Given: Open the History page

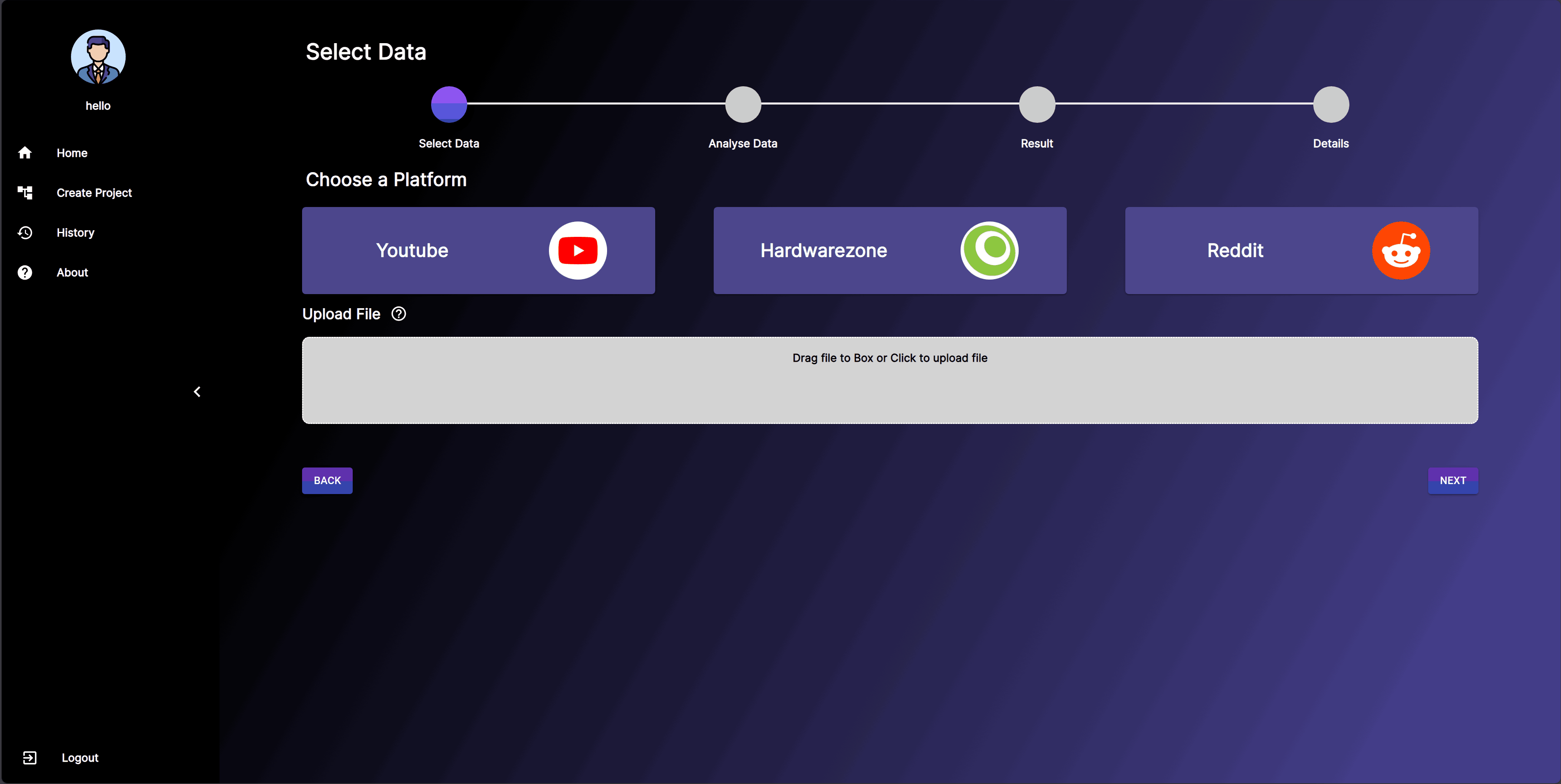Looking at the screenshot, I should click(75, 233).
